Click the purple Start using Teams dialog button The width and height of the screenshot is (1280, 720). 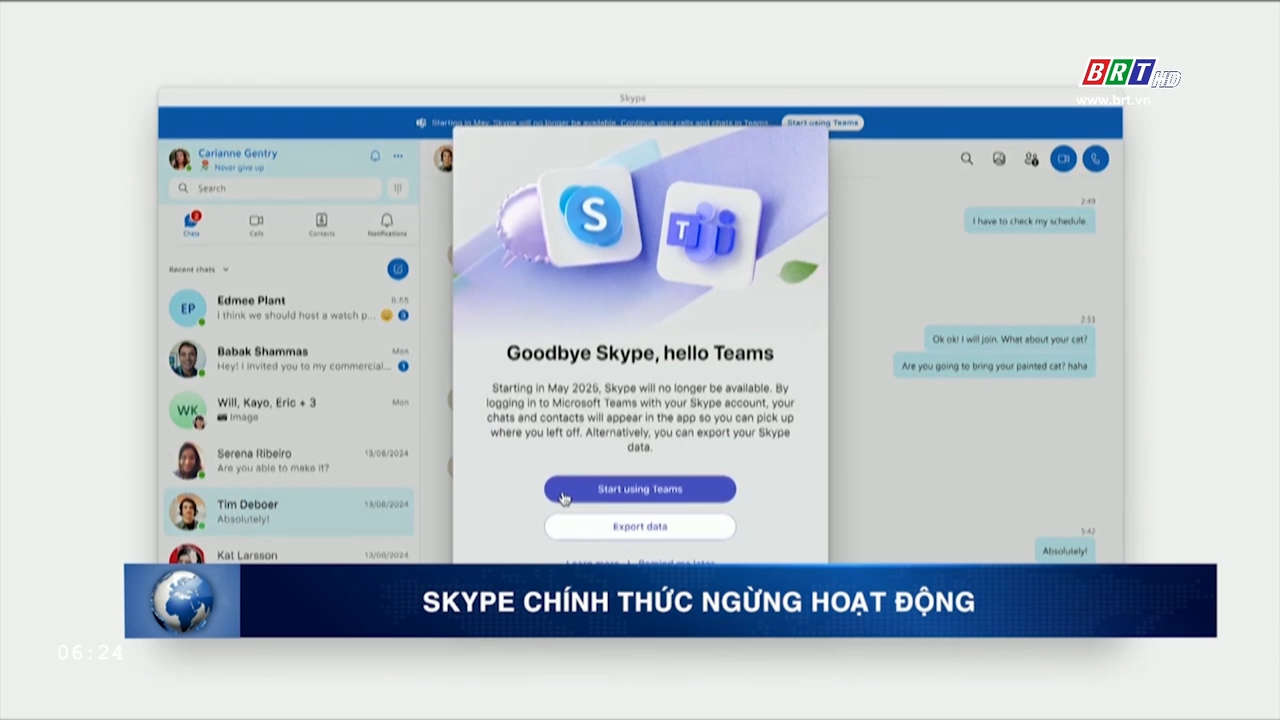coord(640,489)
